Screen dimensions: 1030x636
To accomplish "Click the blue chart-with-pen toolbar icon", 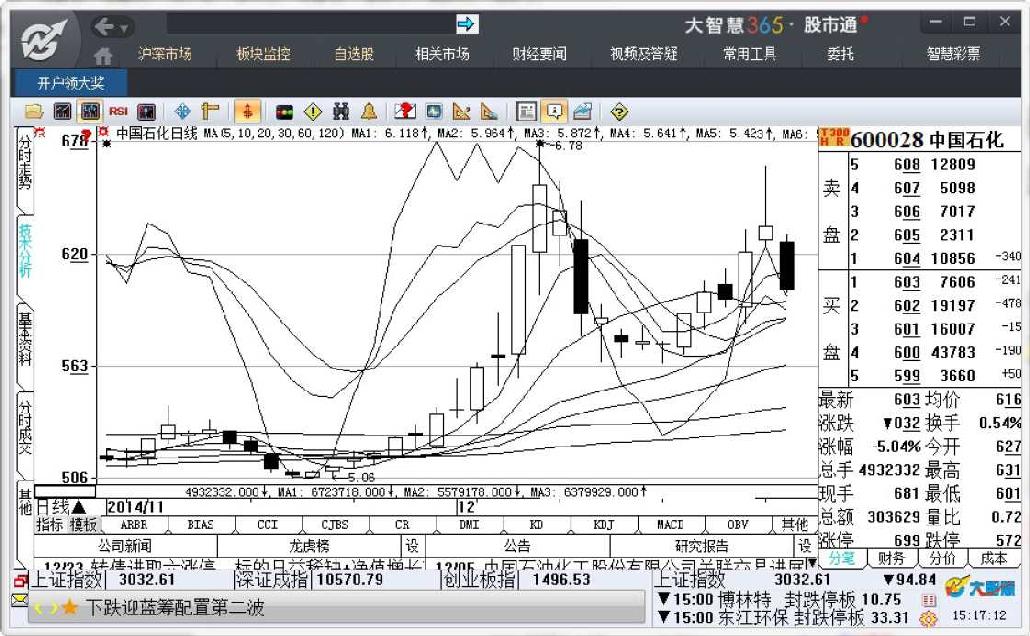I will click(582, 112).
